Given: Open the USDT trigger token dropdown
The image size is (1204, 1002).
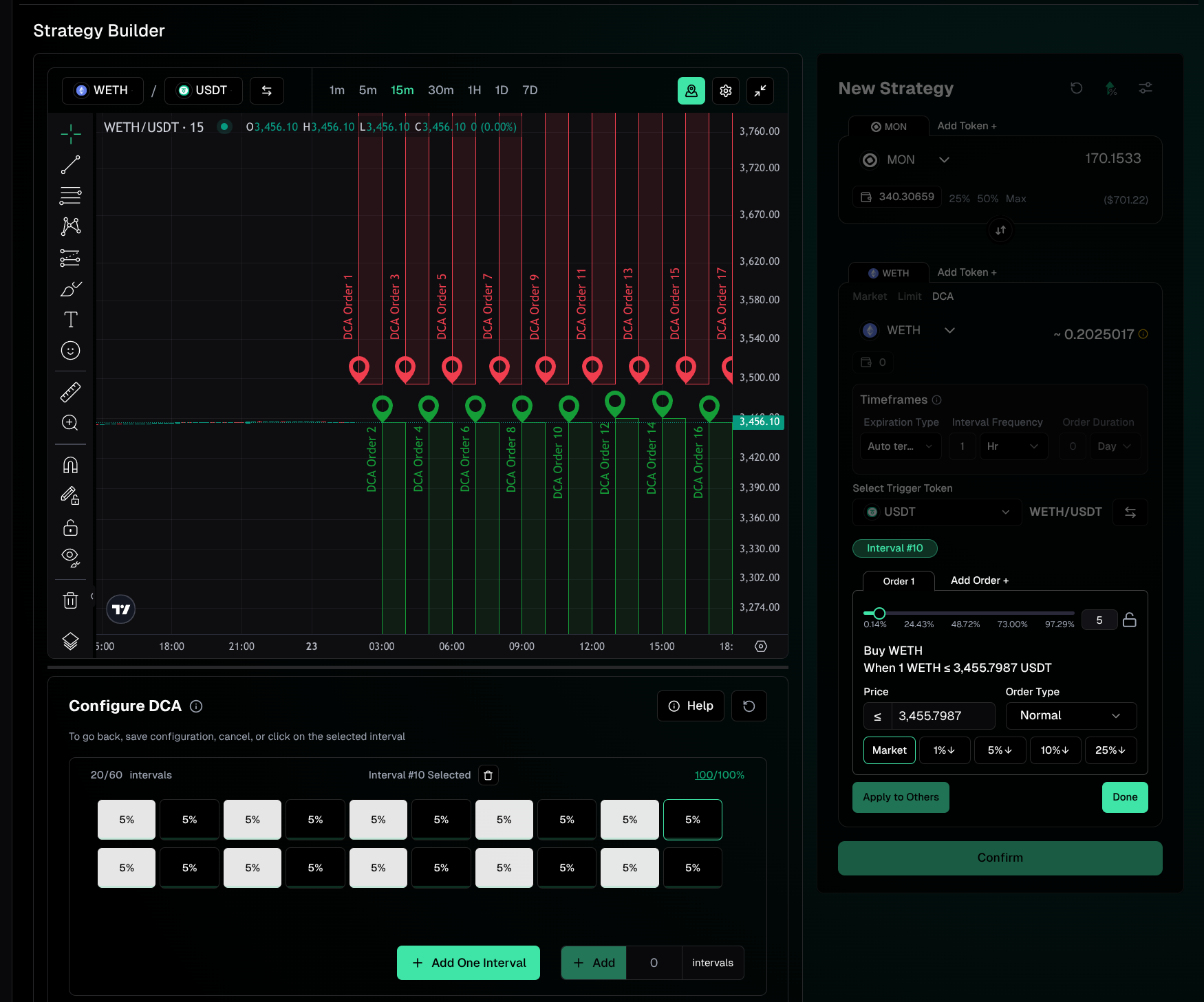Looking at the screenshot, I should point(936,512).
